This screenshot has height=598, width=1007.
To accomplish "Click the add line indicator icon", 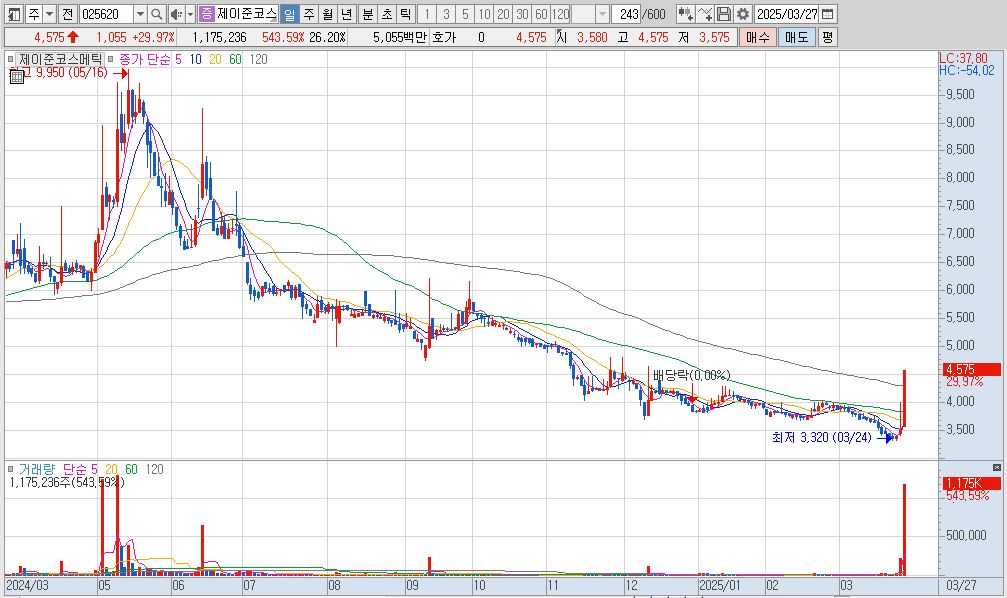I will pyautogui.click(x=705, y=13).
